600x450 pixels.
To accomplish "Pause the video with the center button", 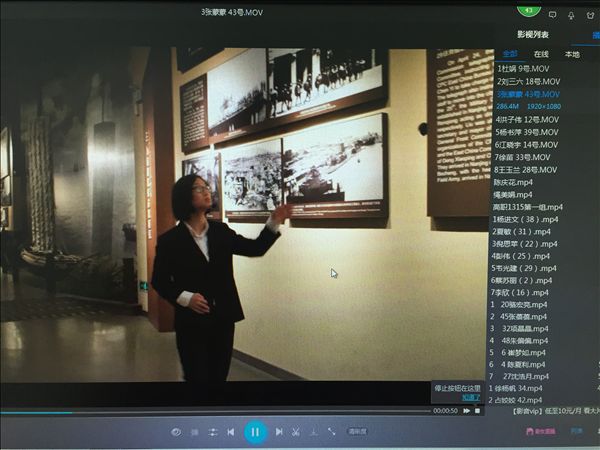I will click(254, 432).
